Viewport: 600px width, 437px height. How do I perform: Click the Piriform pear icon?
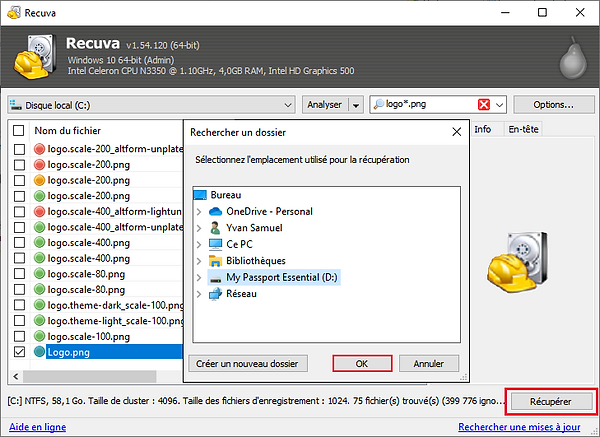(573, 58)
